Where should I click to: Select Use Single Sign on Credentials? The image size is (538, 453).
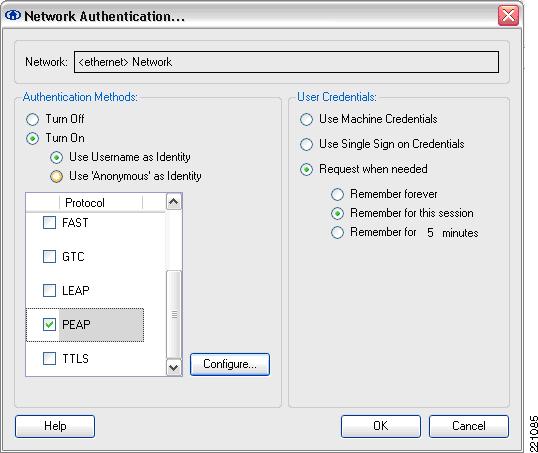(306, 144)
